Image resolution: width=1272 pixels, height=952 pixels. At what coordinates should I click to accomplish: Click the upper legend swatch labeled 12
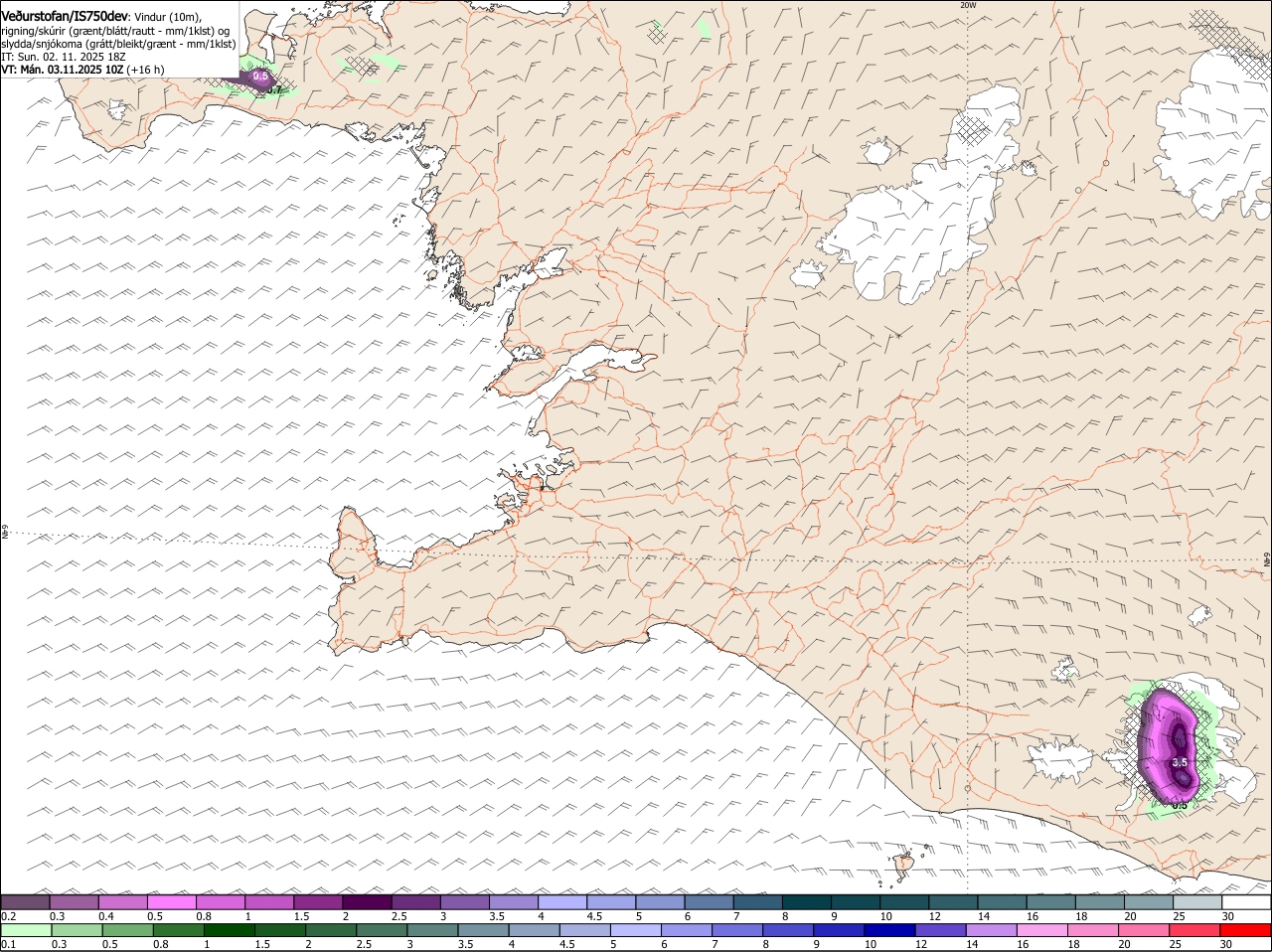(x=955, y=902)
